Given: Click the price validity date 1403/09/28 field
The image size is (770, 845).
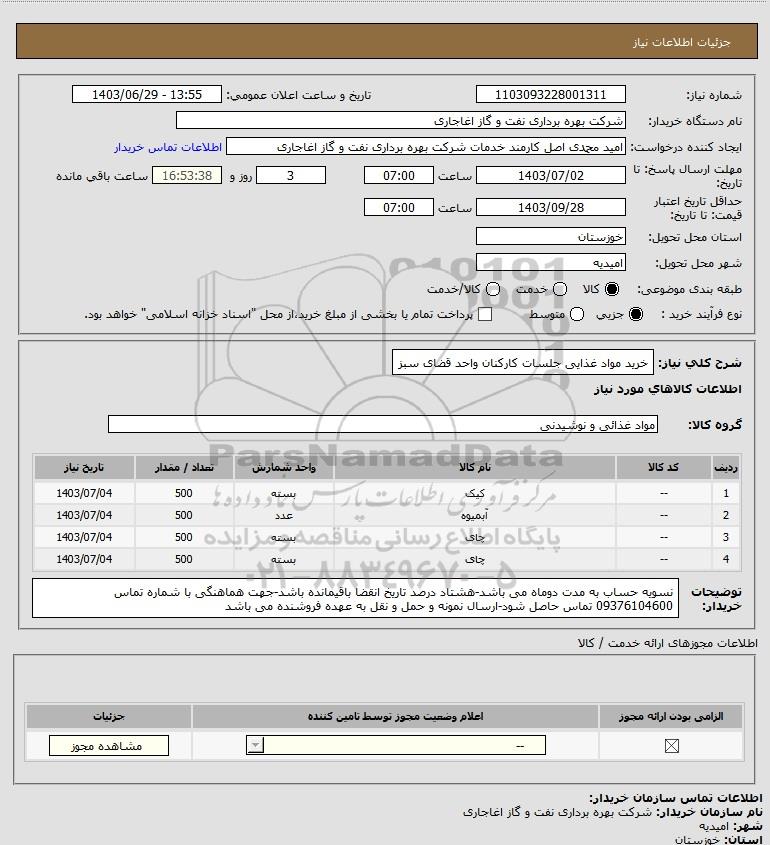Looking at the screenshot, I should click(551, 207).
